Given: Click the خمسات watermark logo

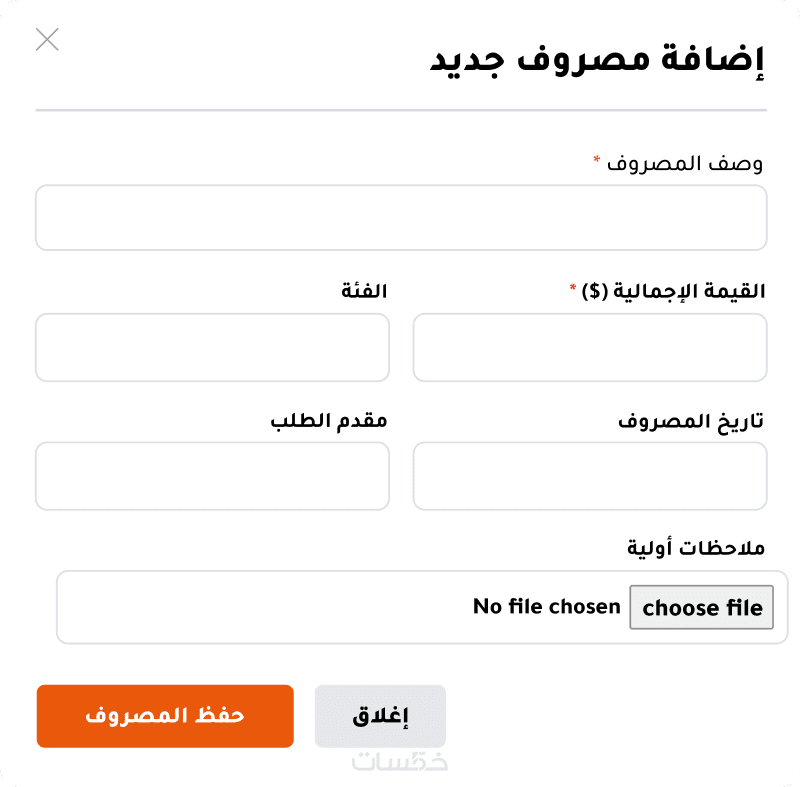Looking at the screenshot, I should 399,761.
